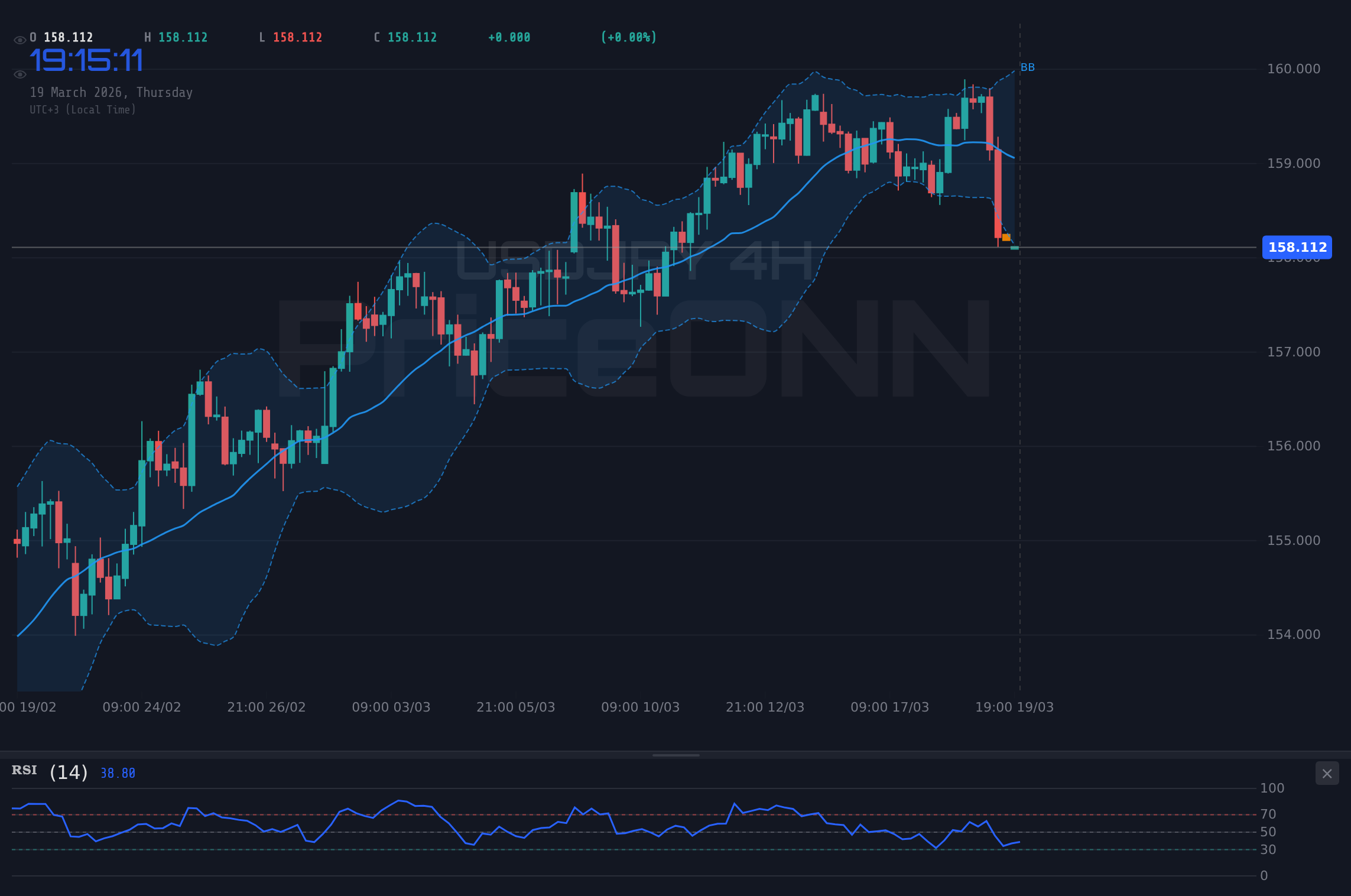Viewport: 1351px width, 896px height.
Task: Click the date text 19 March 2026, Thursday
Action: point(111,92)
